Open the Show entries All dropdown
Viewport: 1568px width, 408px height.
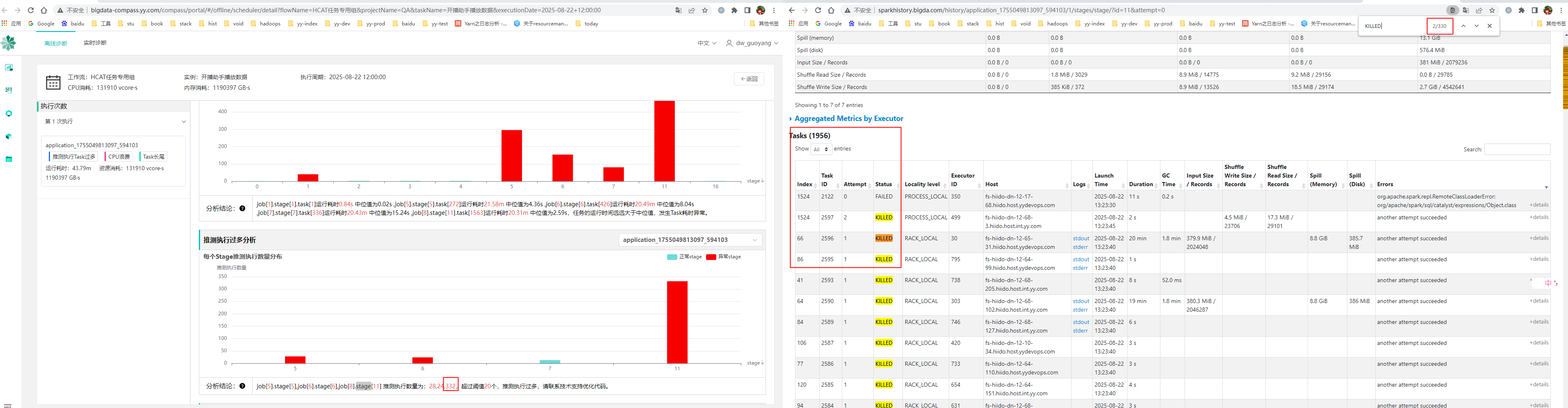(821, 149)
